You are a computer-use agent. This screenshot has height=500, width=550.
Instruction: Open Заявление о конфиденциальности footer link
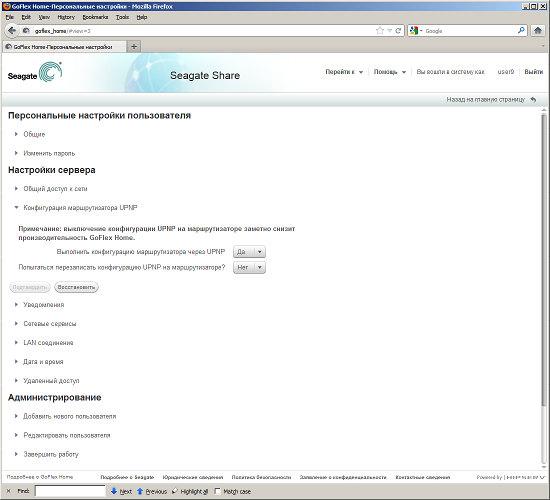(x=343, y=477)
